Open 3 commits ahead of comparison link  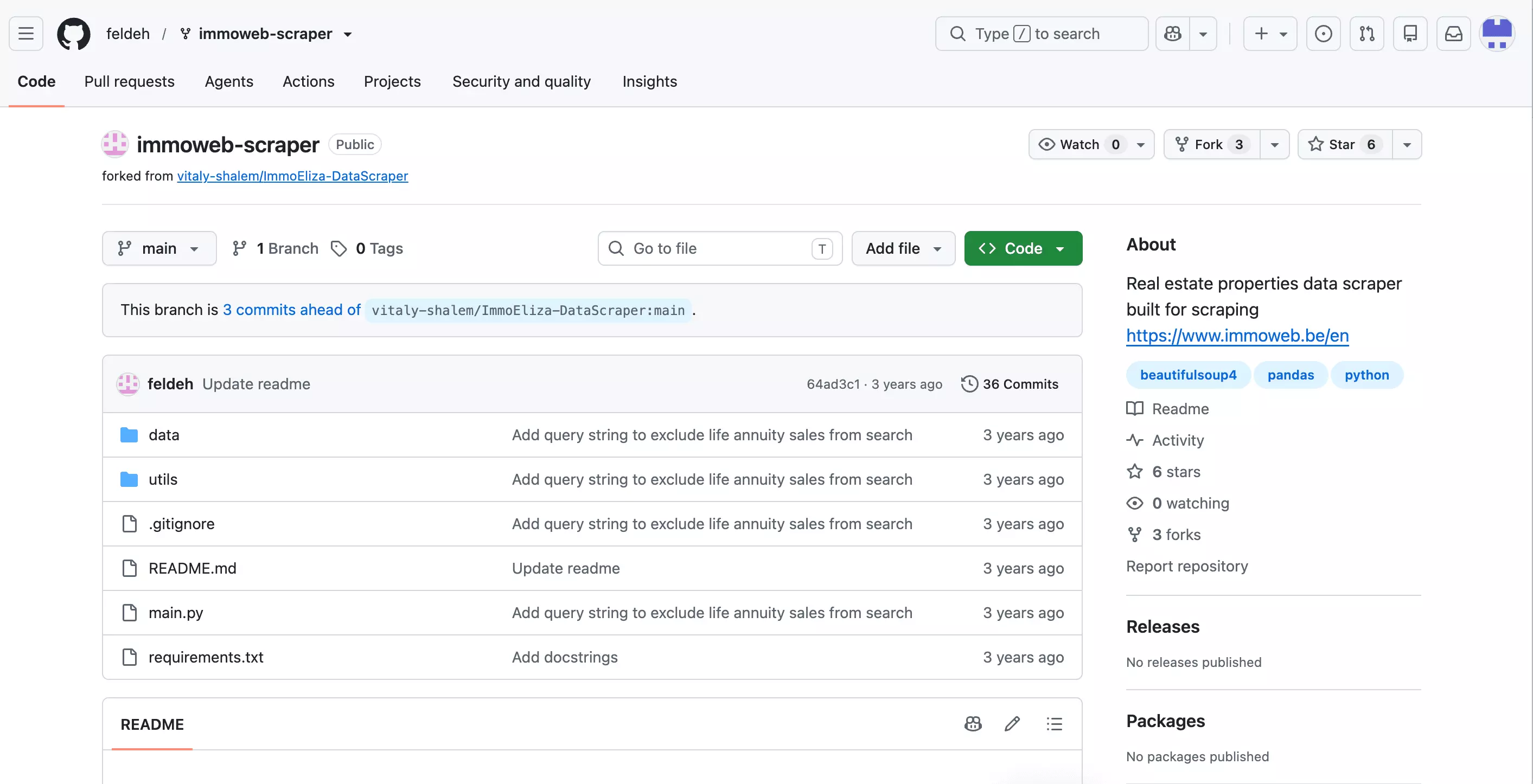pyautogui.click(x=292, y=310)
